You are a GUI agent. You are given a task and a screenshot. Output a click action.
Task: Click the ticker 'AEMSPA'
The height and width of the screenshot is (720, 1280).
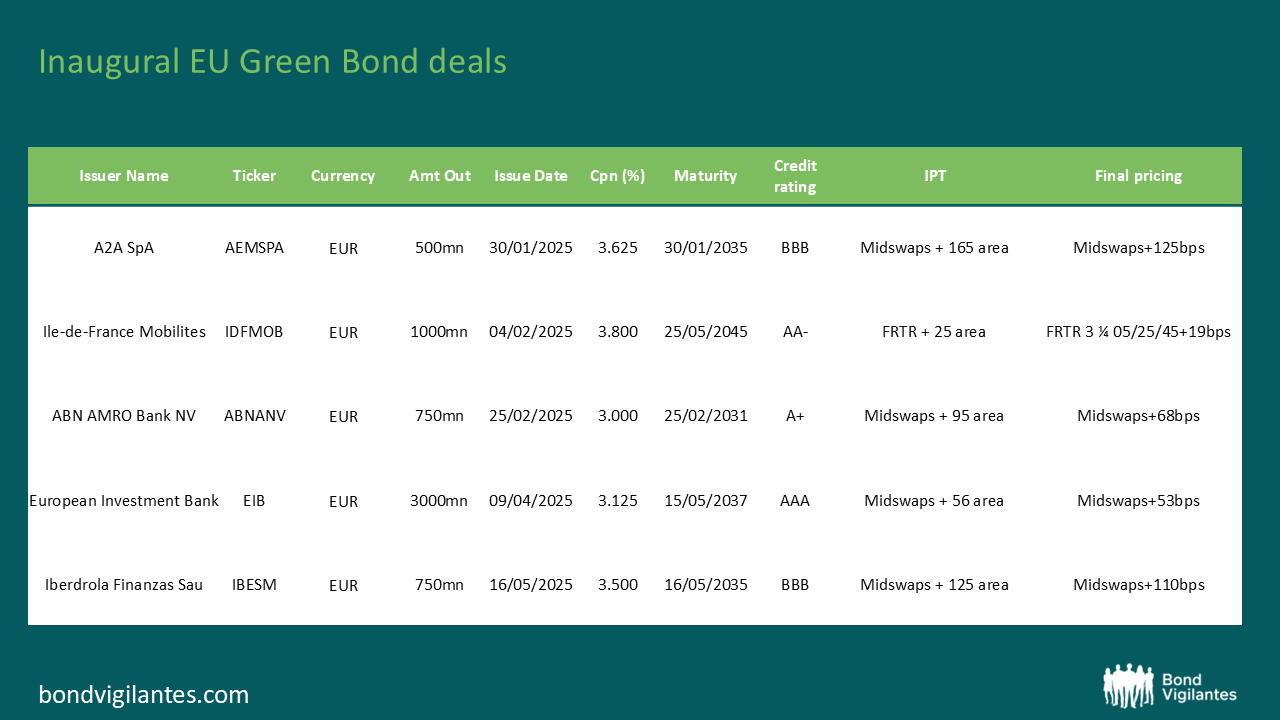254,248
